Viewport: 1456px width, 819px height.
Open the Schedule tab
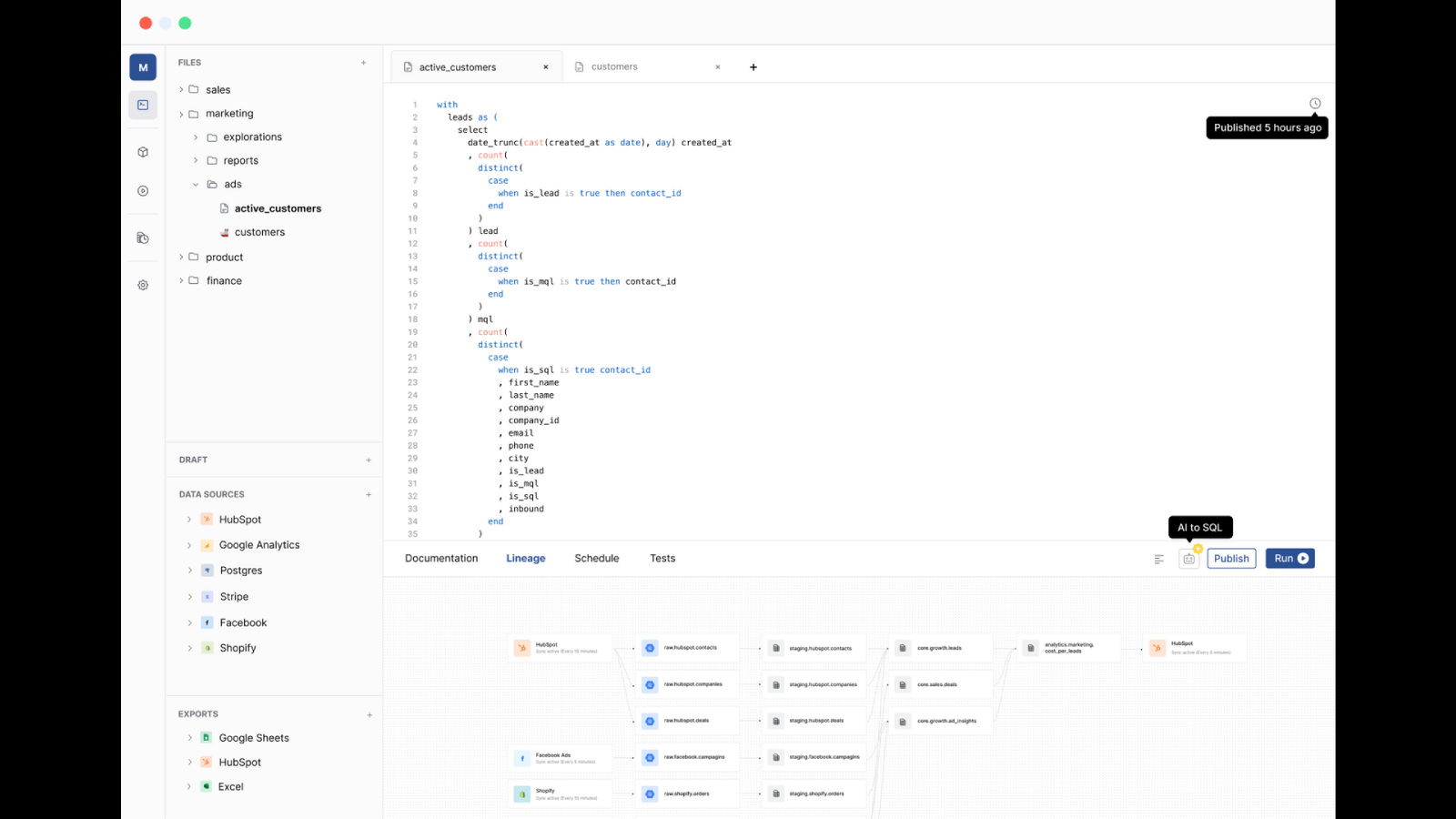[597, 559]
